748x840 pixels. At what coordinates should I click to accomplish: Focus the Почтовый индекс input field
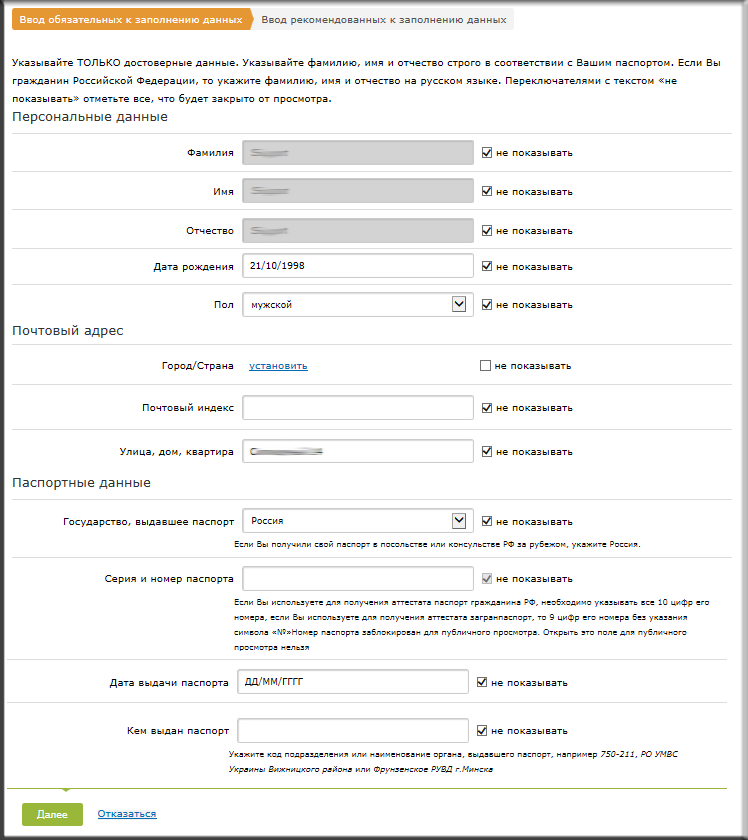(x=357, y=408)
